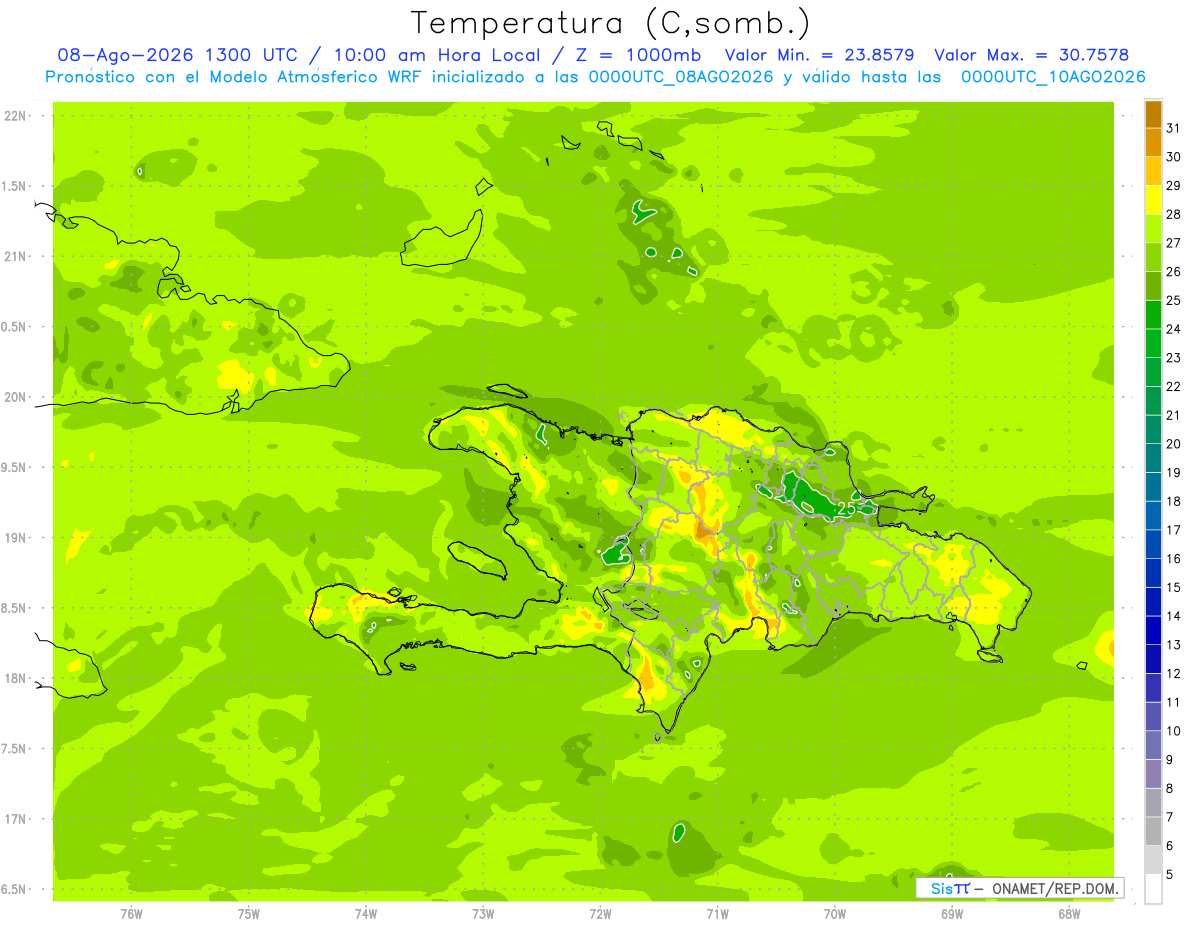Select "Valor Max. = 30.7578"
The image size is (1200, 927).
[x=1031, y=55]
